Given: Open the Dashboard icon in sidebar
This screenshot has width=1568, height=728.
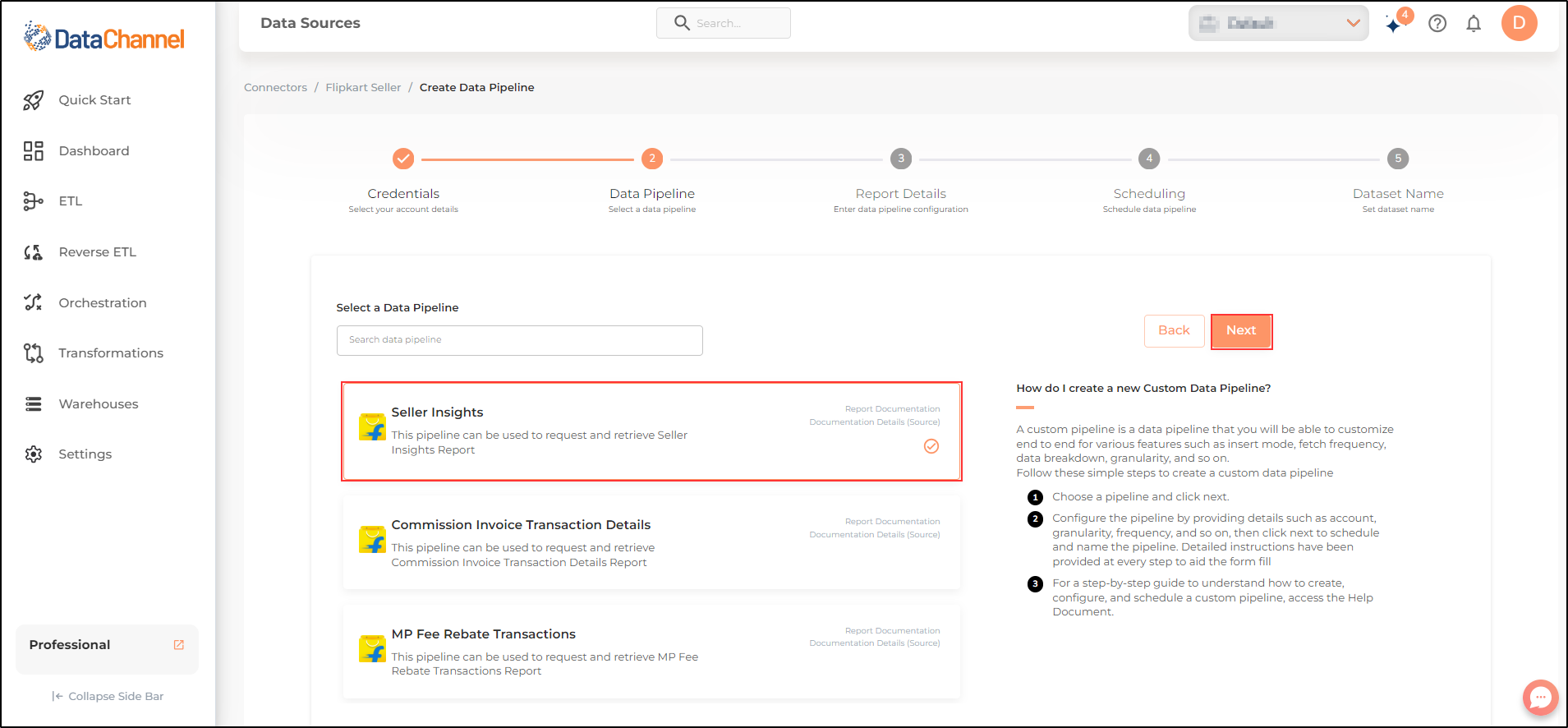Looking at the screenshot, I should point(34,151).
